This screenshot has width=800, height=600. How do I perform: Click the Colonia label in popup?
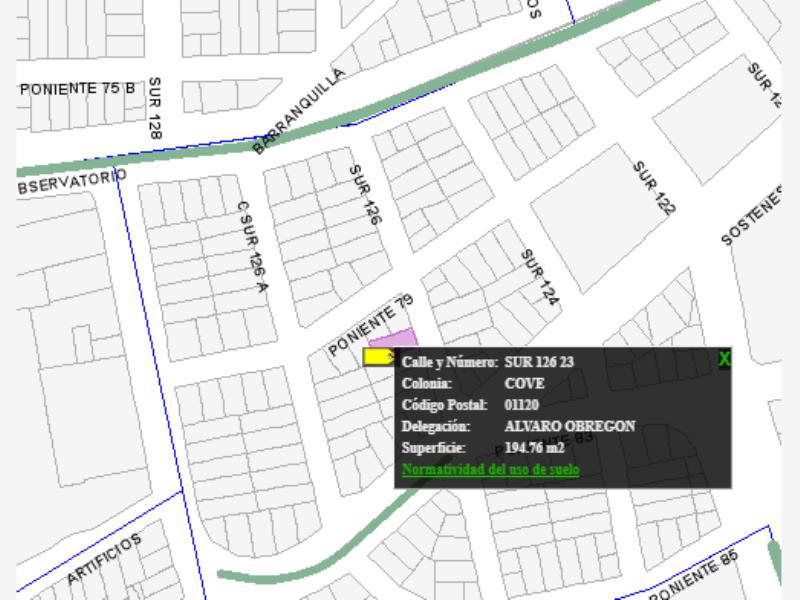pyautogui.click(x=427, y=383)
